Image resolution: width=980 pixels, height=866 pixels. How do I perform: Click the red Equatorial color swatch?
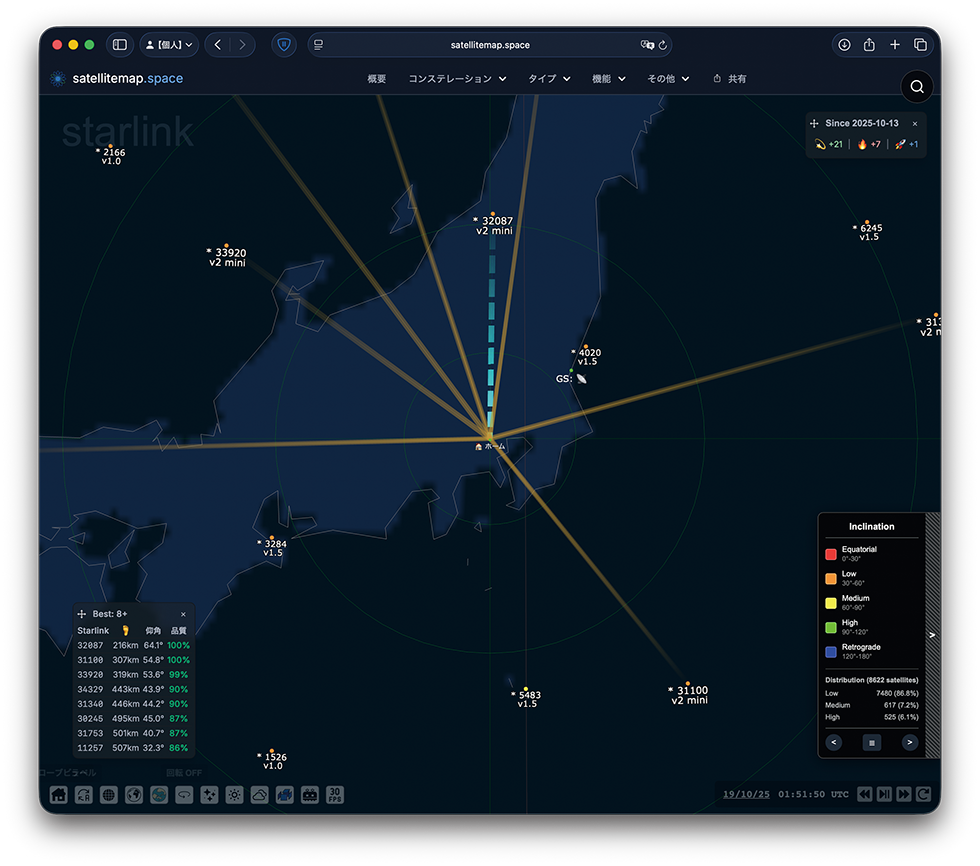[830, 554]
